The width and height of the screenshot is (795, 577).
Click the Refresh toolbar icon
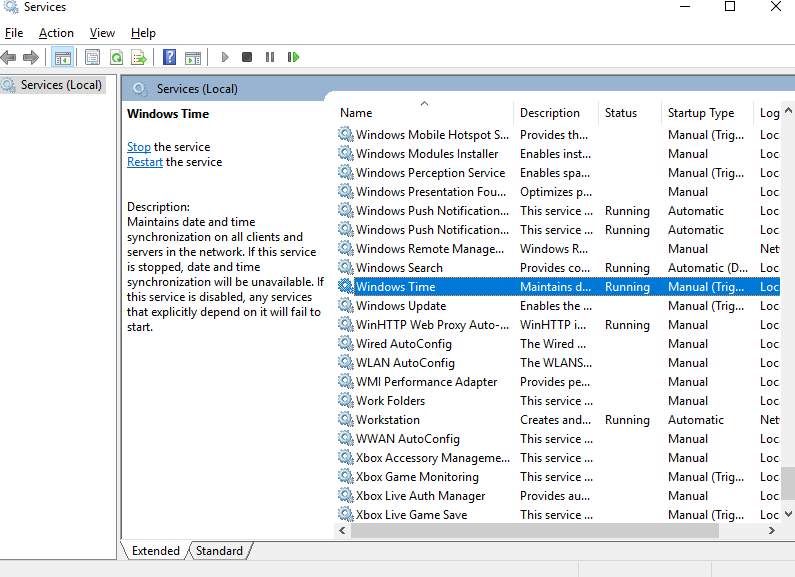[116, 57]
